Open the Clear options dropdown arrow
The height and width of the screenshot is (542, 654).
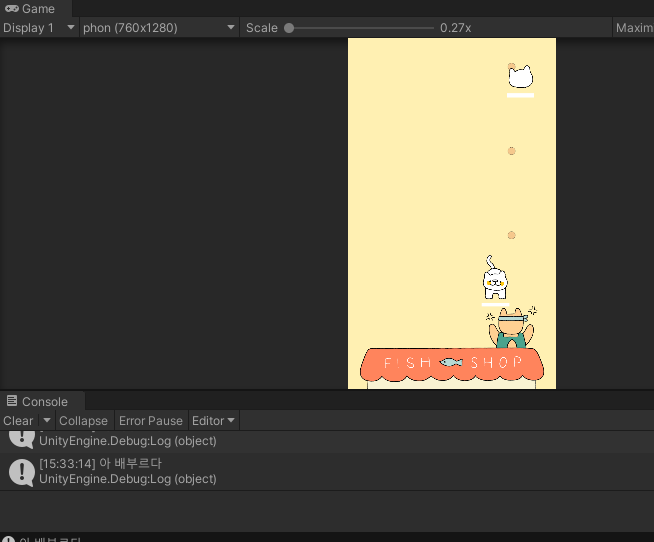[47, 420]
